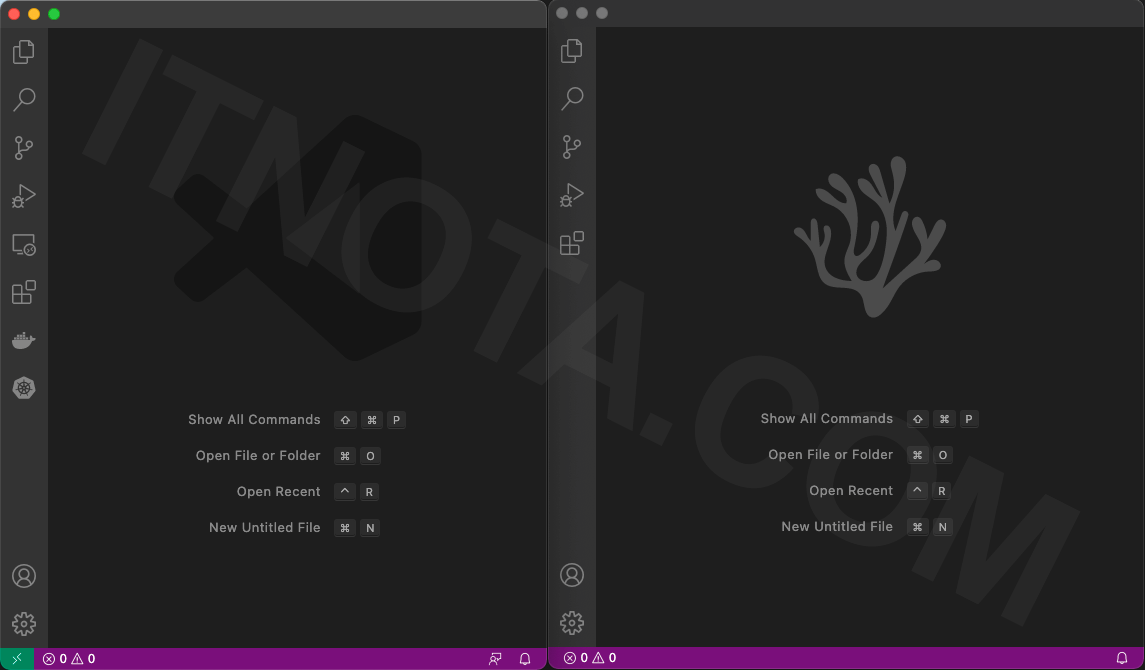
Task: Open Search in the left window sidebar
Action: [x=24, y=99]
